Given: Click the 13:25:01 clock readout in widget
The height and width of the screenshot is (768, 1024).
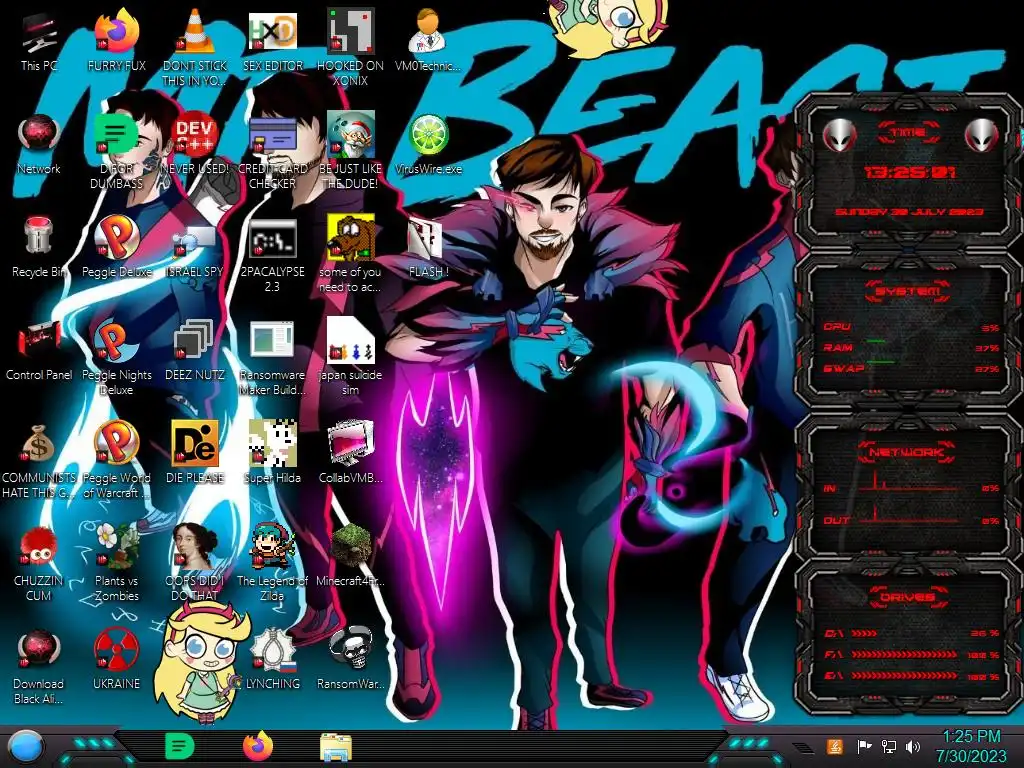Looking at the screenshot, I should (910, 172).
